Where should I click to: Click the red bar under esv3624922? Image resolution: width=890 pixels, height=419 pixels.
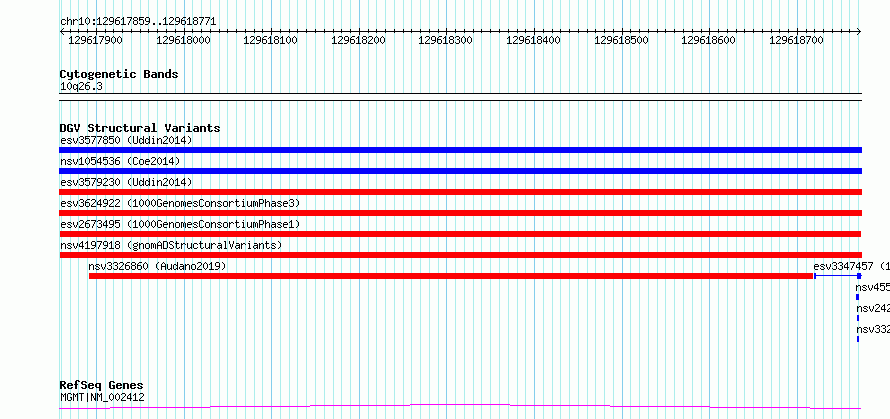(460, 213)
